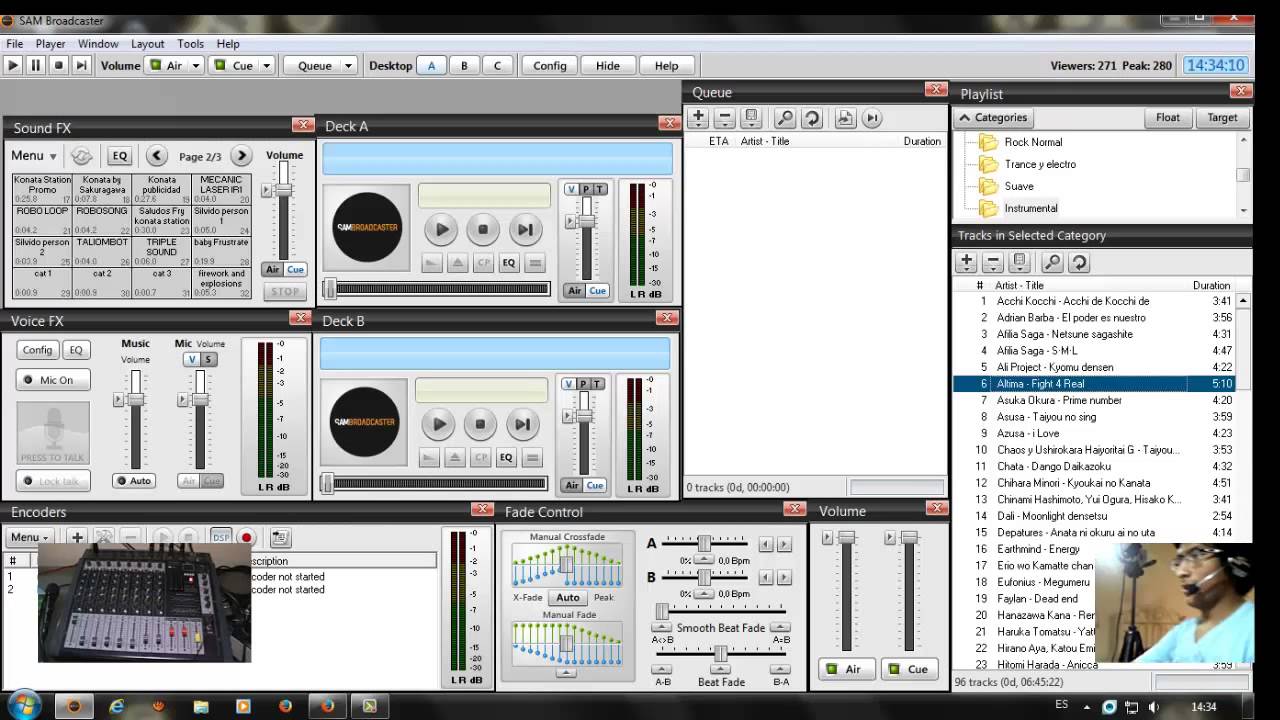Open the Layout menu
Viewport: 1280px width, 720px height.
click(147, 44)
